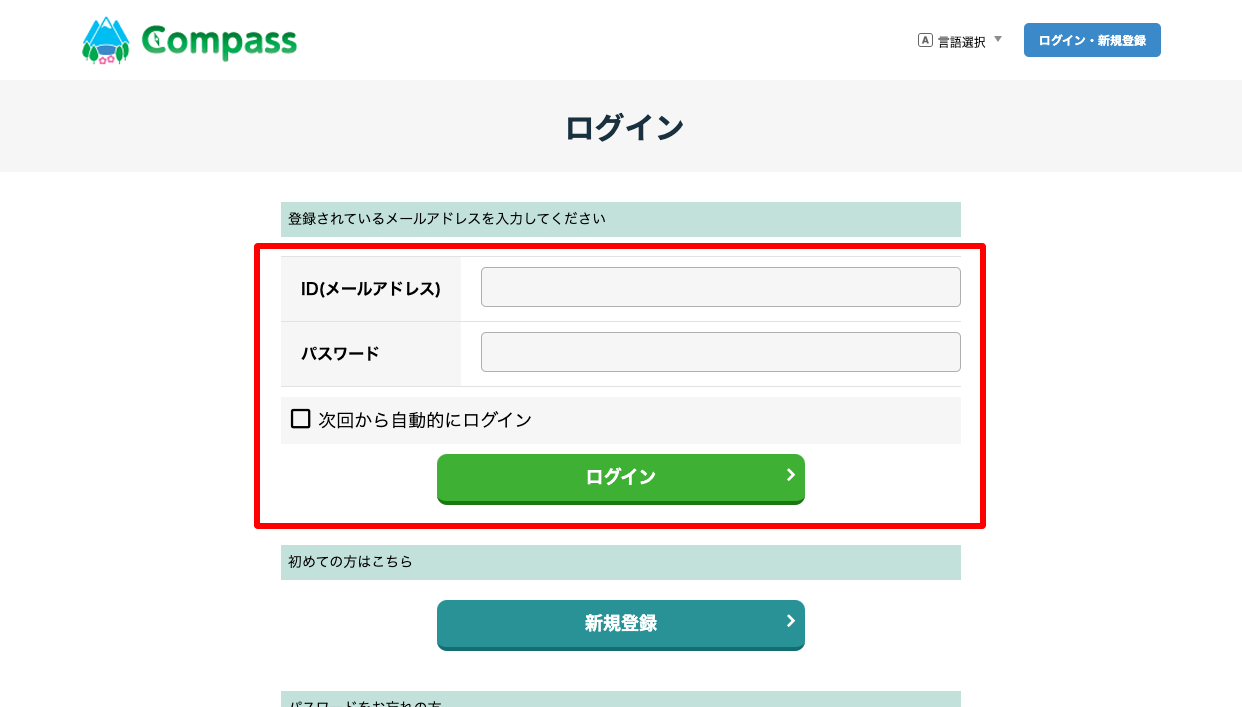Click the 初めての方はこちら section header
The image size is (1242, 707).
click(621, 562)
